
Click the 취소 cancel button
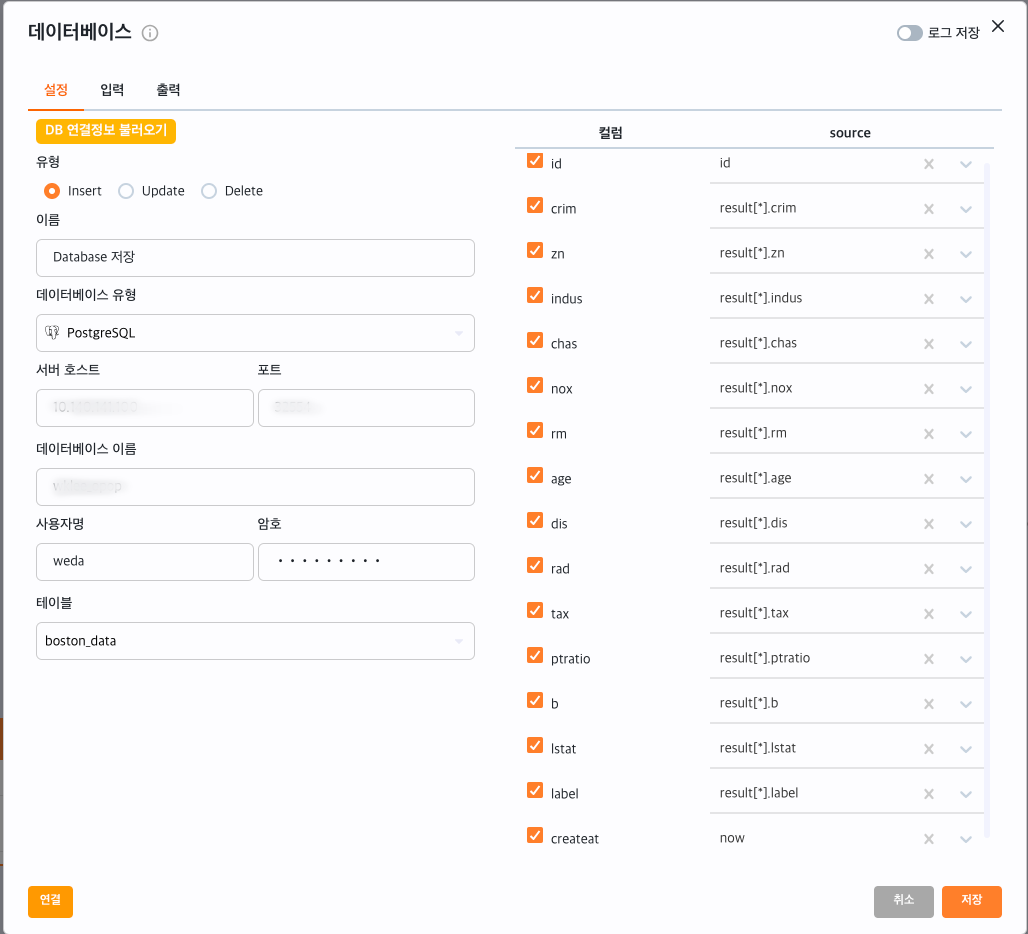903,901
